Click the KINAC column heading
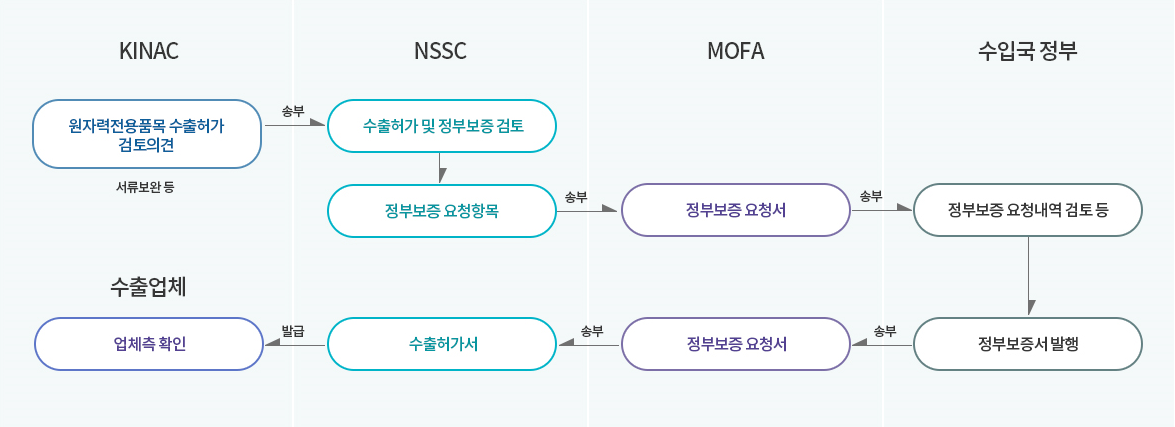Image resolution: width=1175 pixels, height=427 pixels. point(149,51)
